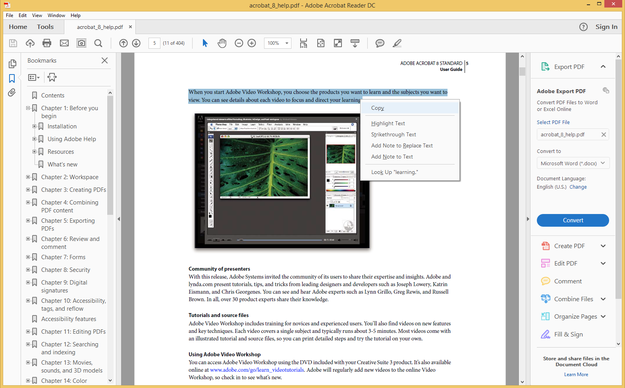This screenshot has width=625, height=388.
Task: Click the Sign In link
Action: pos(606,27)
